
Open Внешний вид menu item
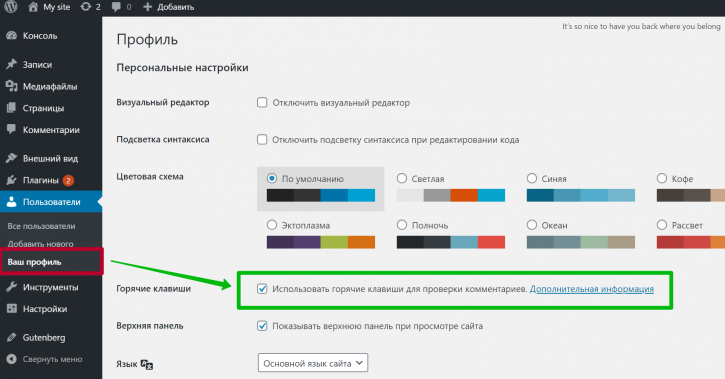click(51, 158)
